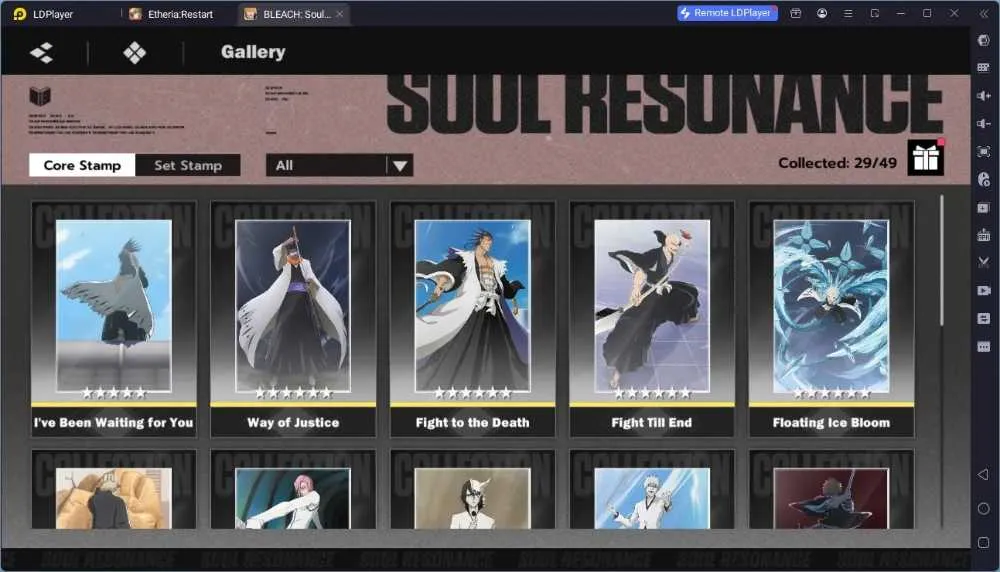The height and width of the screenshot is (572, 1000).
Task: Click the Android recent apps square button
Action: [983, 543]
